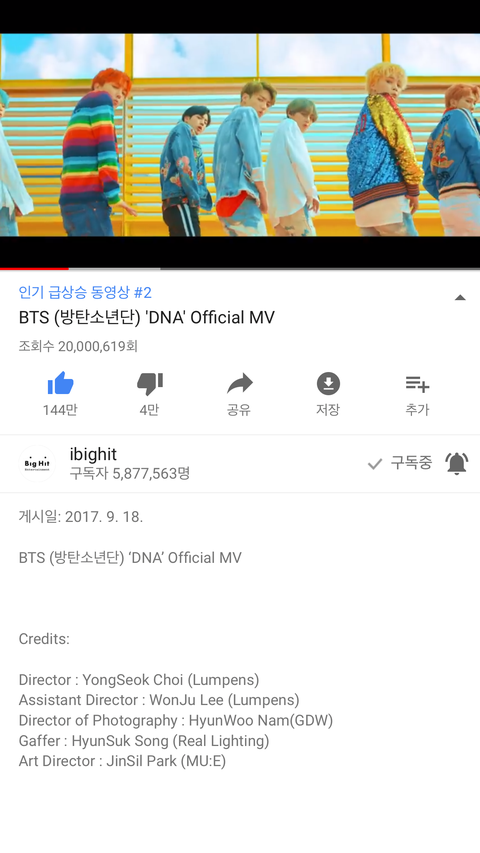
Task: Tap the thumbs-up like icon
Action: [x=60, y=384]
